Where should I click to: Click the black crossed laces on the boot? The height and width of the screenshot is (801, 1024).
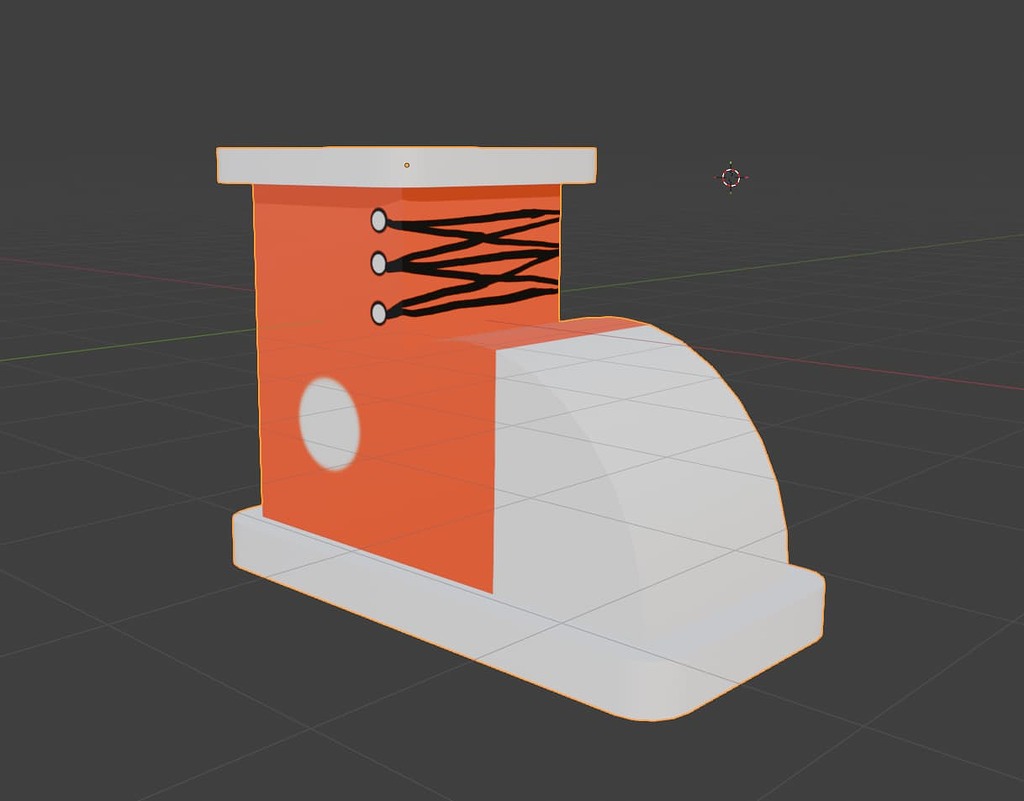[x=473, y=263]
